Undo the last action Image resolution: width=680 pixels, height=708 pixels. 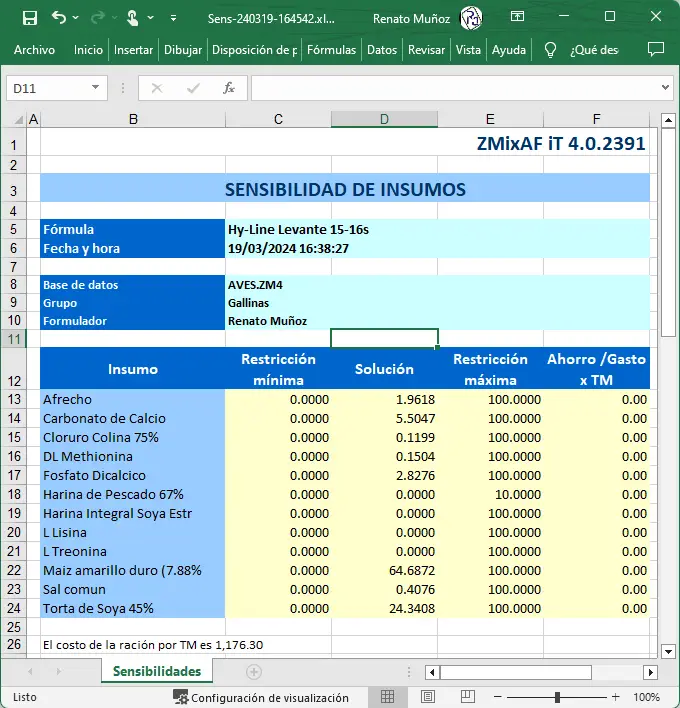(58, 18)
